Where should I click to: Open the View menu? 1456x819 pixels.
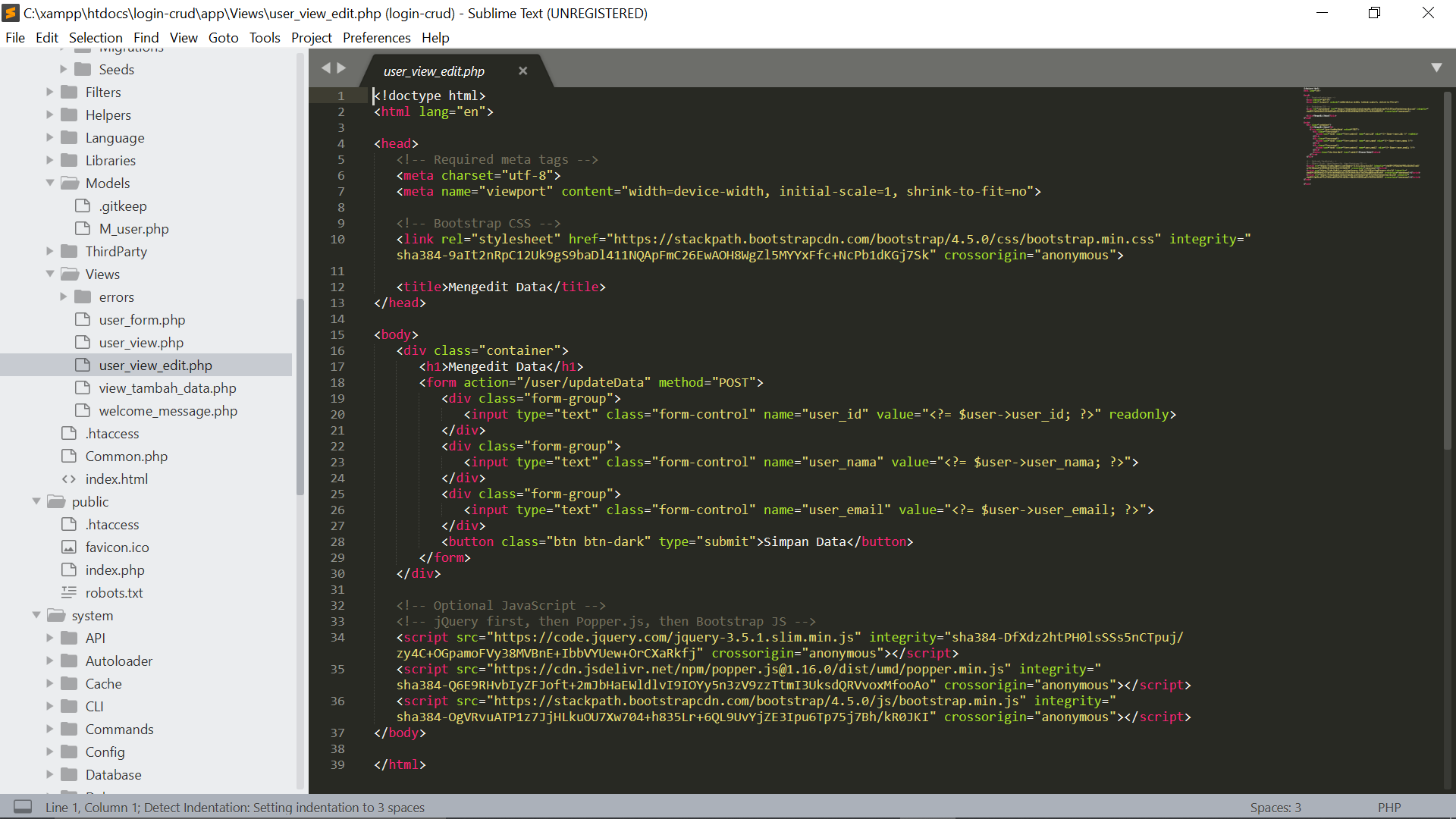tap(184, 37)
